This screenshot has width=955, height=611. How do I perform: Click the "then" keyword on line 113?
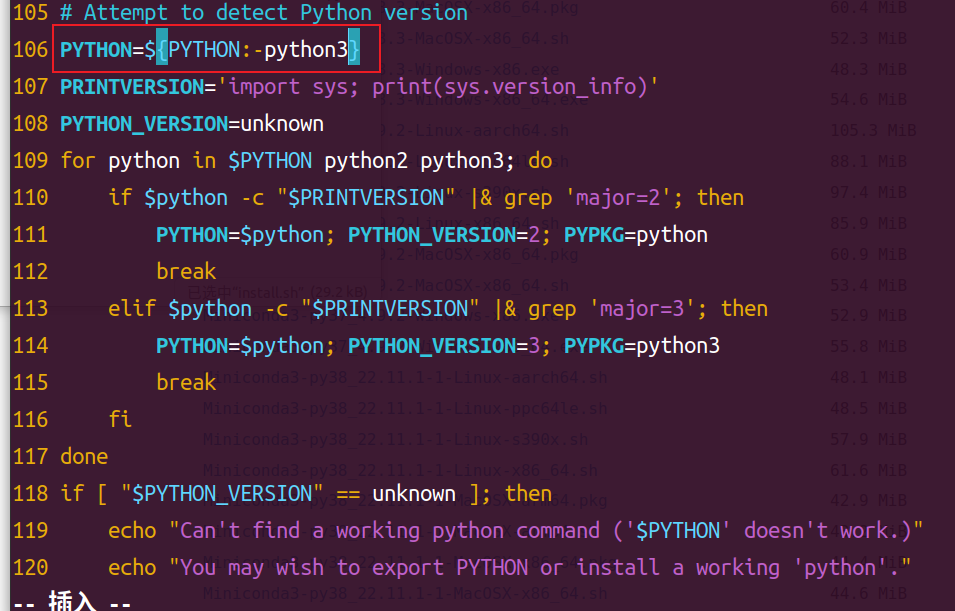(x=744, y=308)
